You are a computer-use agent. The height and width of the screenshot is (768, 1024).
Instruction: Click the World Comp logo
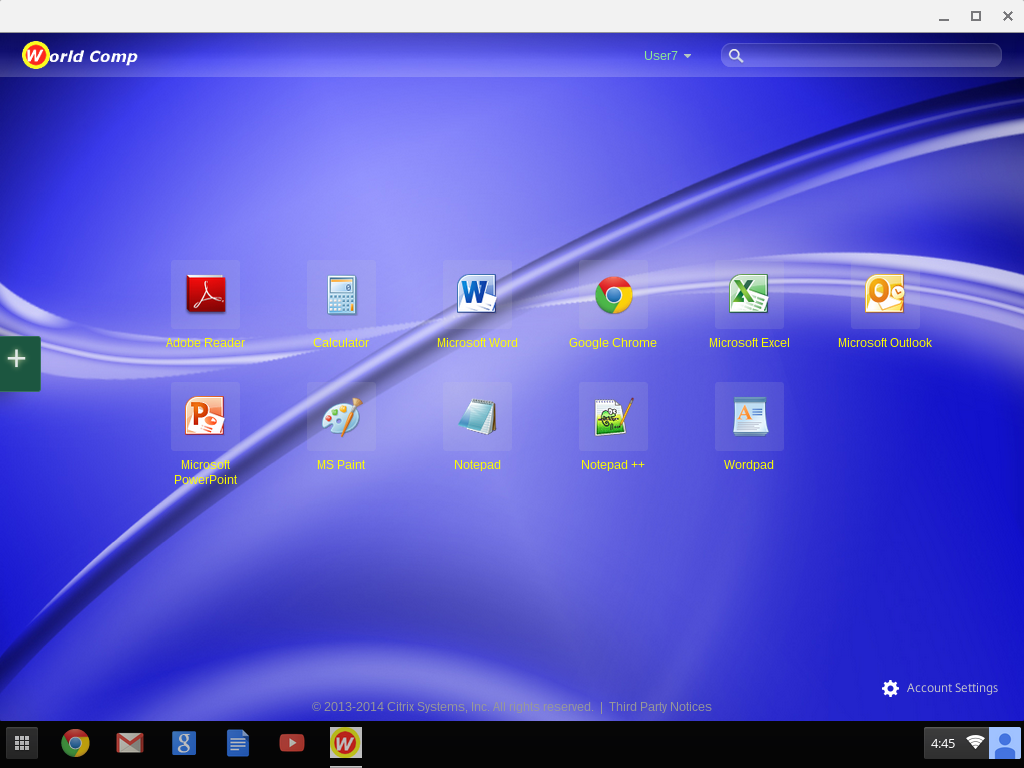[80, 56]
